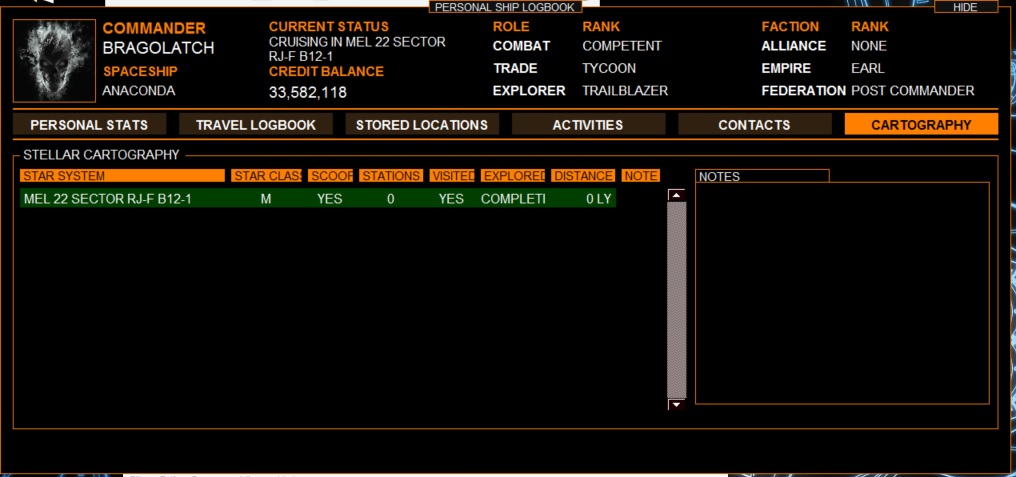This screenshot has width=1016, height=477.
Task: Click the Note column header
Action: (x=641, y=176)
